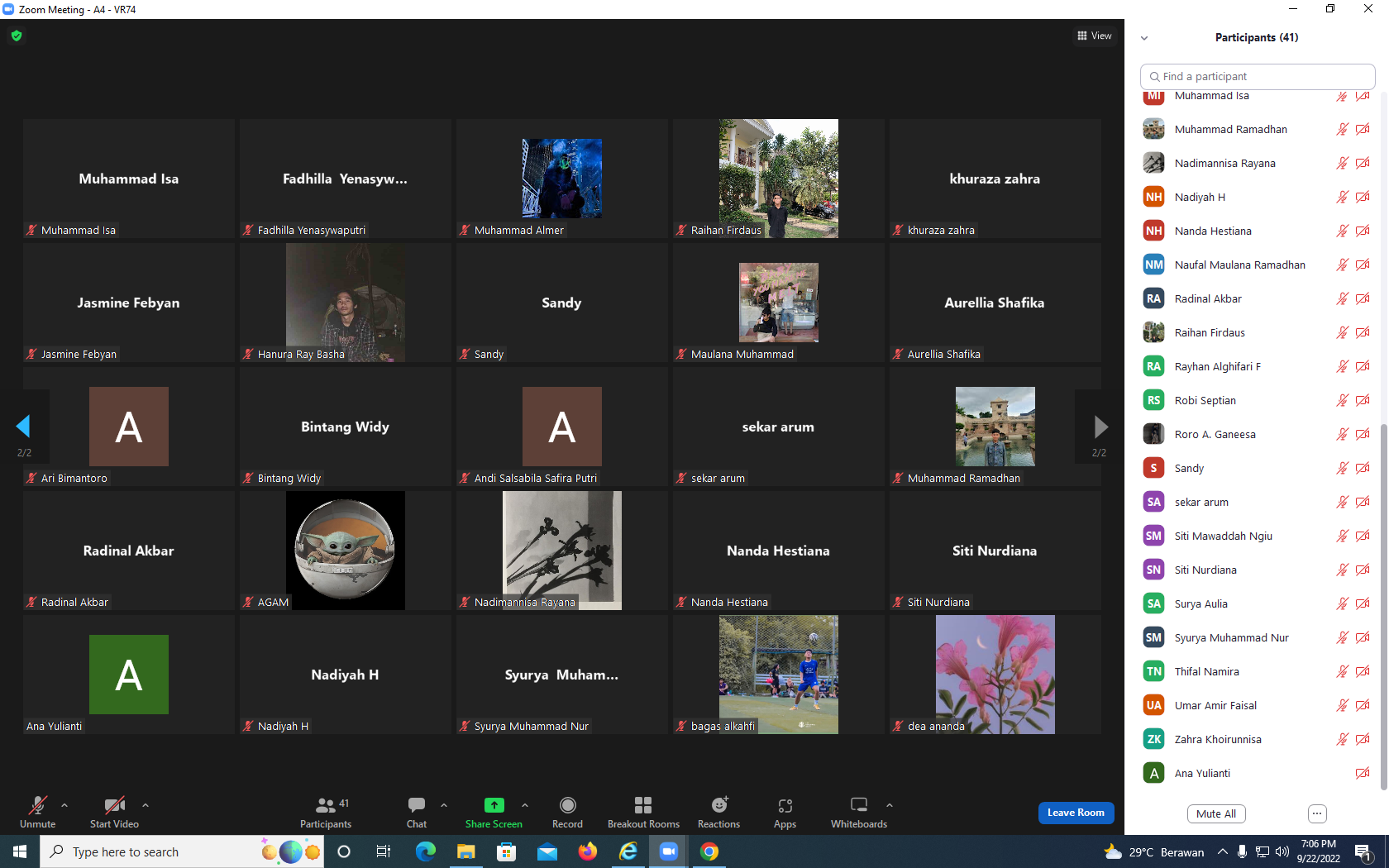Toggle the Participants panel
Screen dimensions: 1389x868
[x=326, y=812]
